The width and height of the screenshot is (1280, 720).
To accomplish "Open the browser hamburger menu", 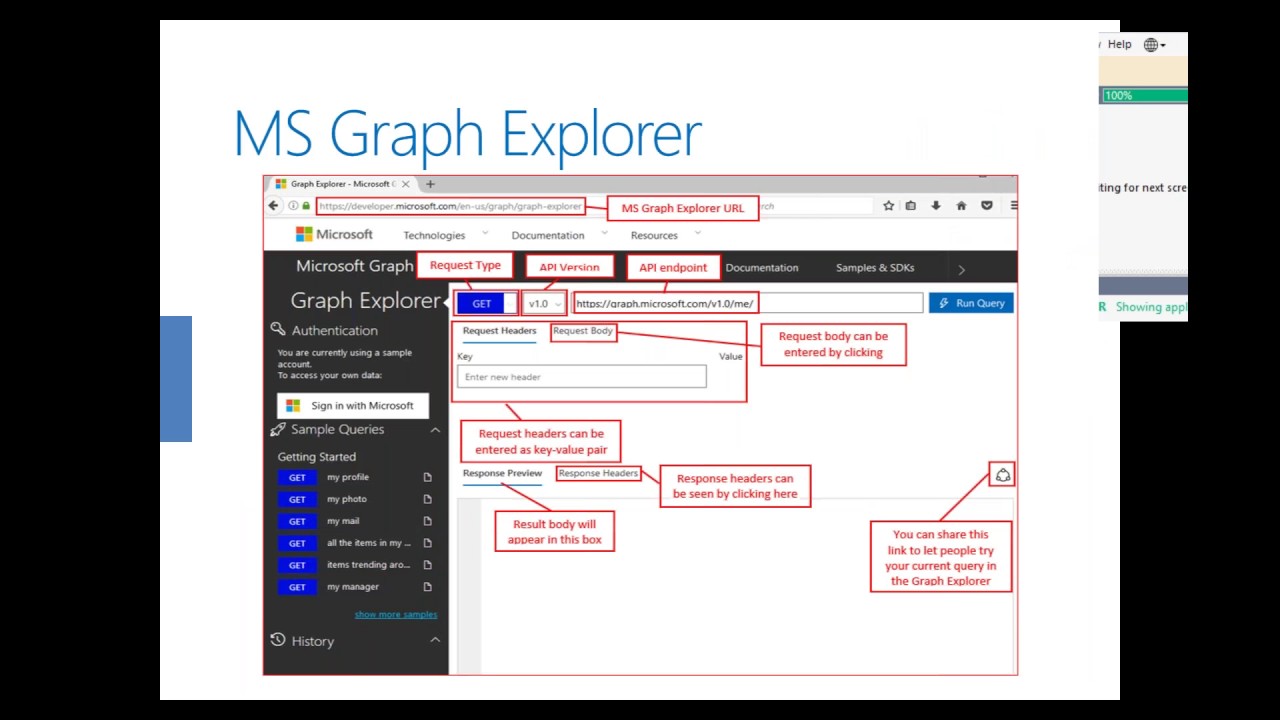I will tap(1013, 206).
